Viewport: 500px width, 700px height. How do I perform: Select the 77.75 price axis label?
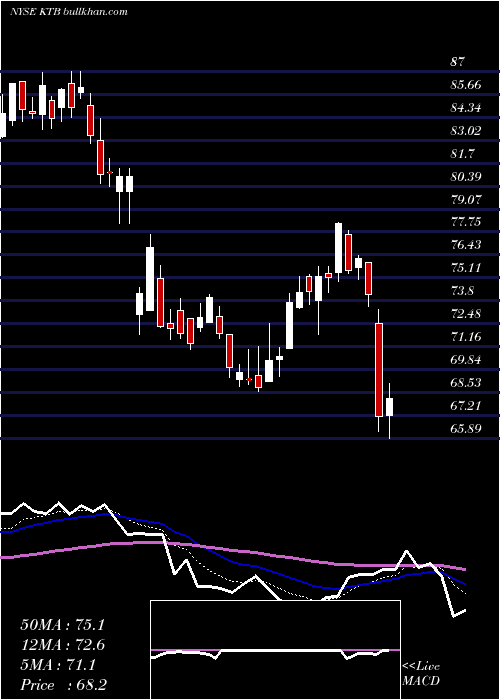(x=467, y=222)
